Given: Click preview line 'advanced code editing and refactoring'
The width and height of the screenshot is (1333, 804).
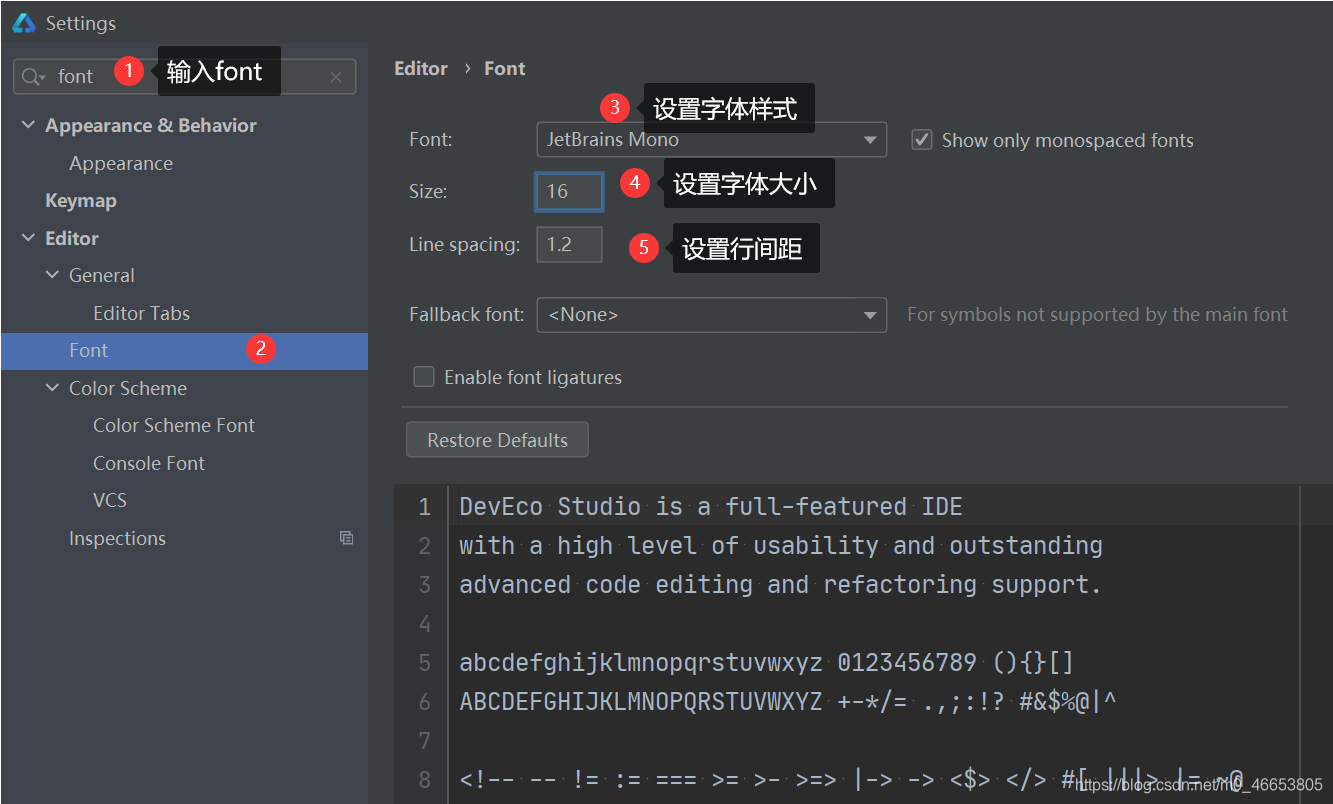Looking at the screenshot, I should (x=781, y=585).
